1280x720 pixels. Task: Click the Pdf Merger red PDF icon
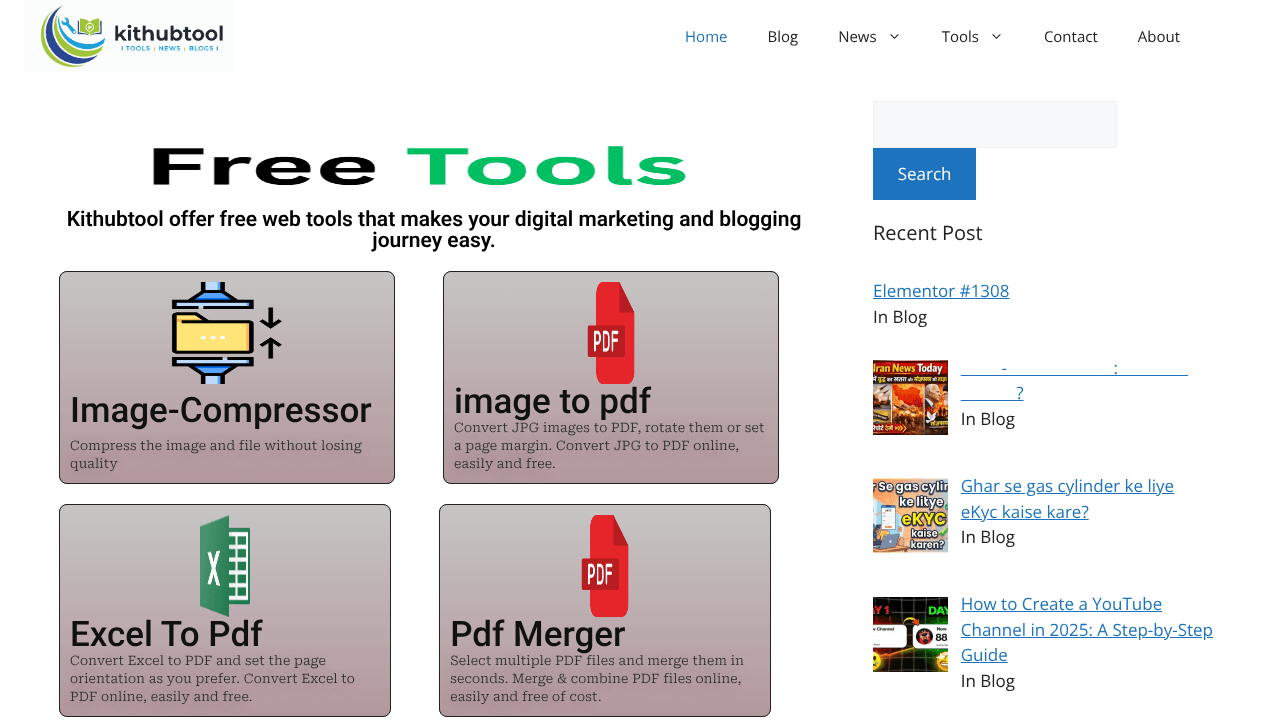point(605,566)
